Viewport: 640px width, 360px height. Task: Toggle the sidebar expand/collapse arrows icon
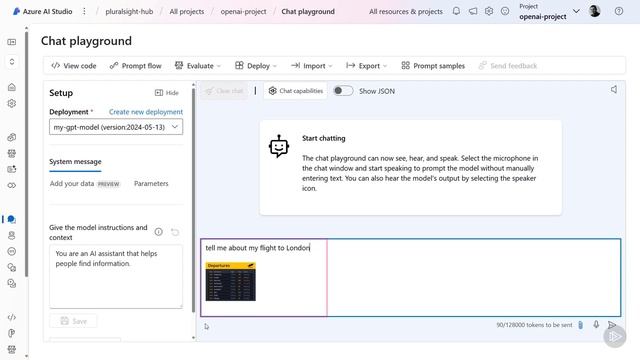tap(12, 62)
